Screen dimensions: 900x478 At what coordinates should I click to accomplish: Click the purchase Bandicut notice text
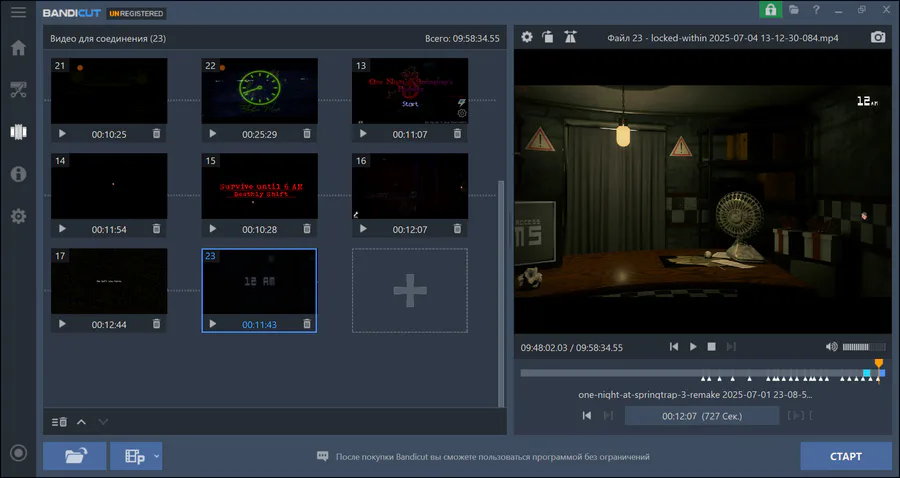pyautogui.click(x=492, y=457)
